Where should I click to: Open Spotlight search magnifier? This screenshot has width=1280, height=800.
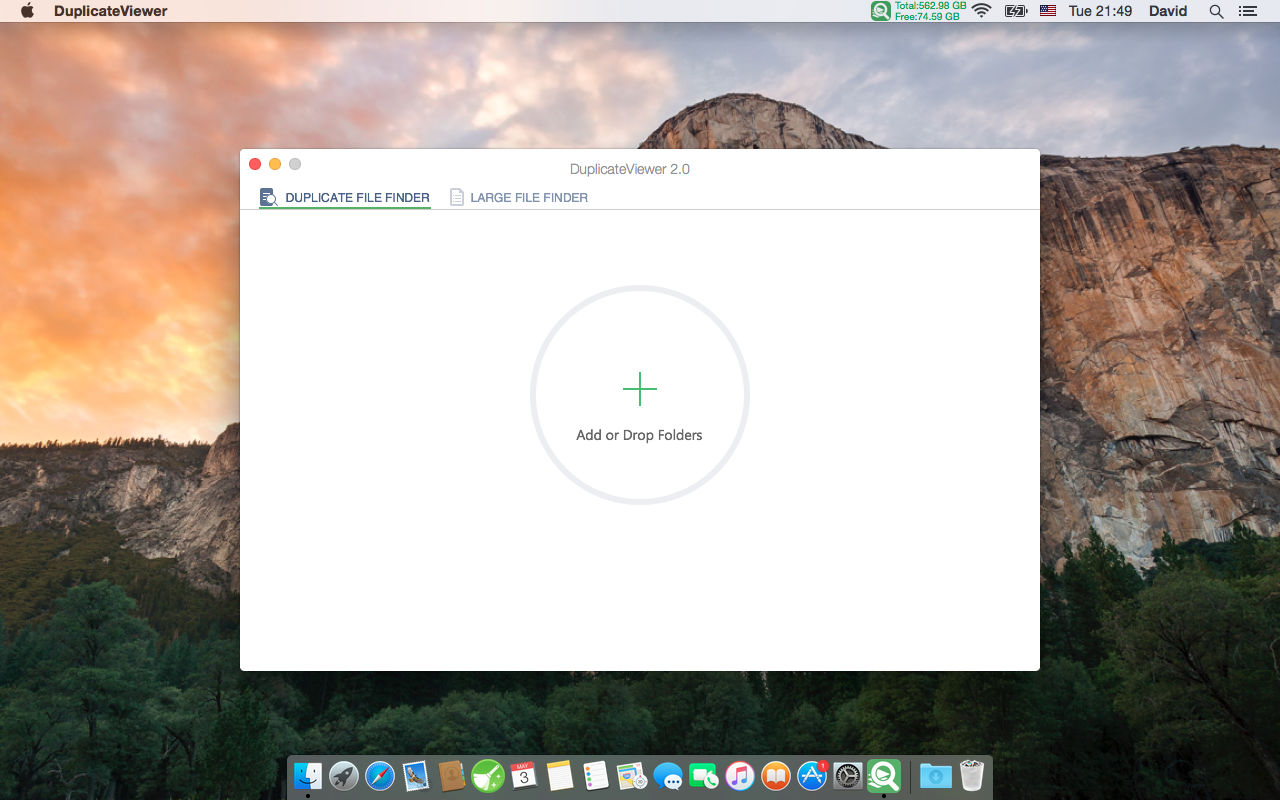[x=1216, y=11]
